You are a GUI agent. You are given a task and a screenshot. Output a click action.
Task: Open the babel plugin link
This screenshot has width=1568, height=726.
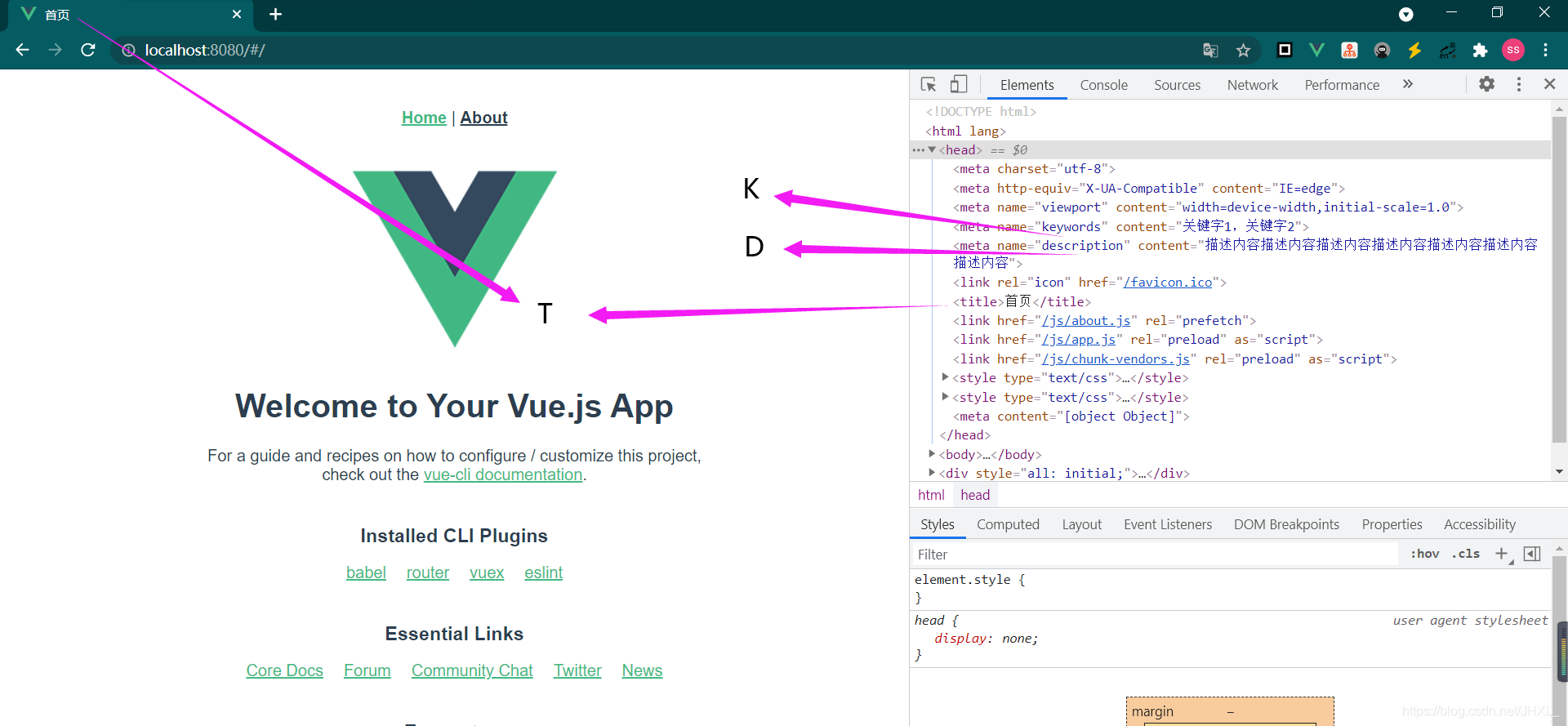point(366,572)
